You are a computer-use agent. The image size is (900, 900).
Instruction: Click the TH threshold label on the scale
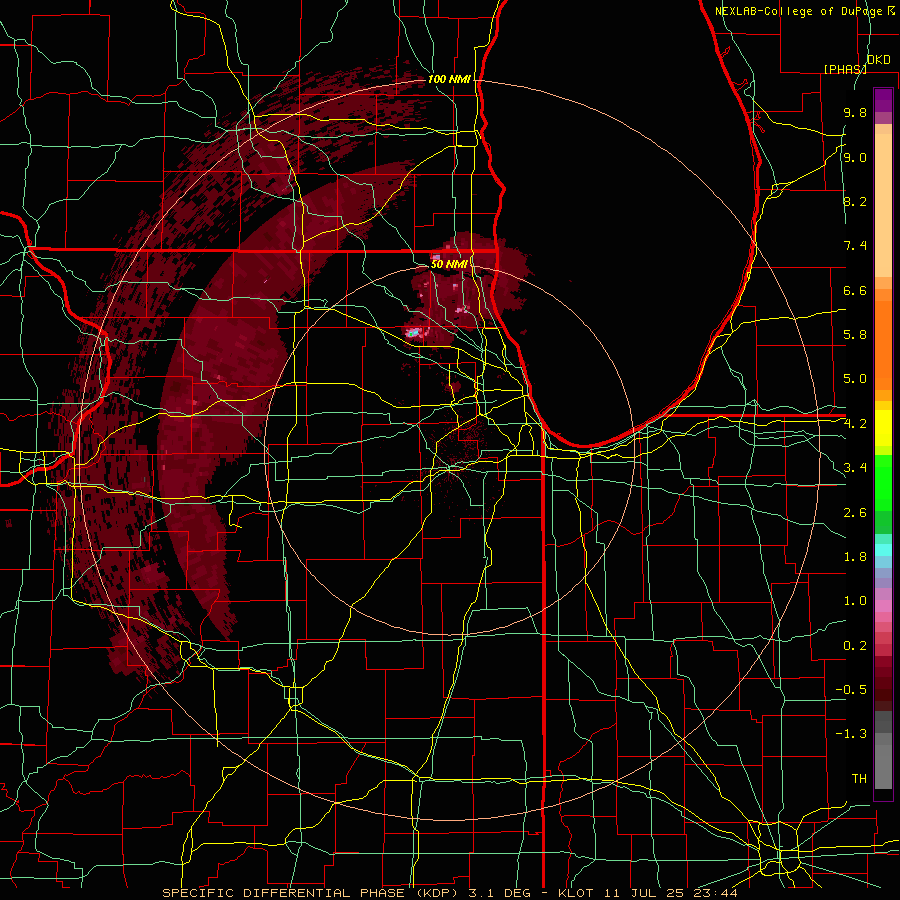(859, 779)
